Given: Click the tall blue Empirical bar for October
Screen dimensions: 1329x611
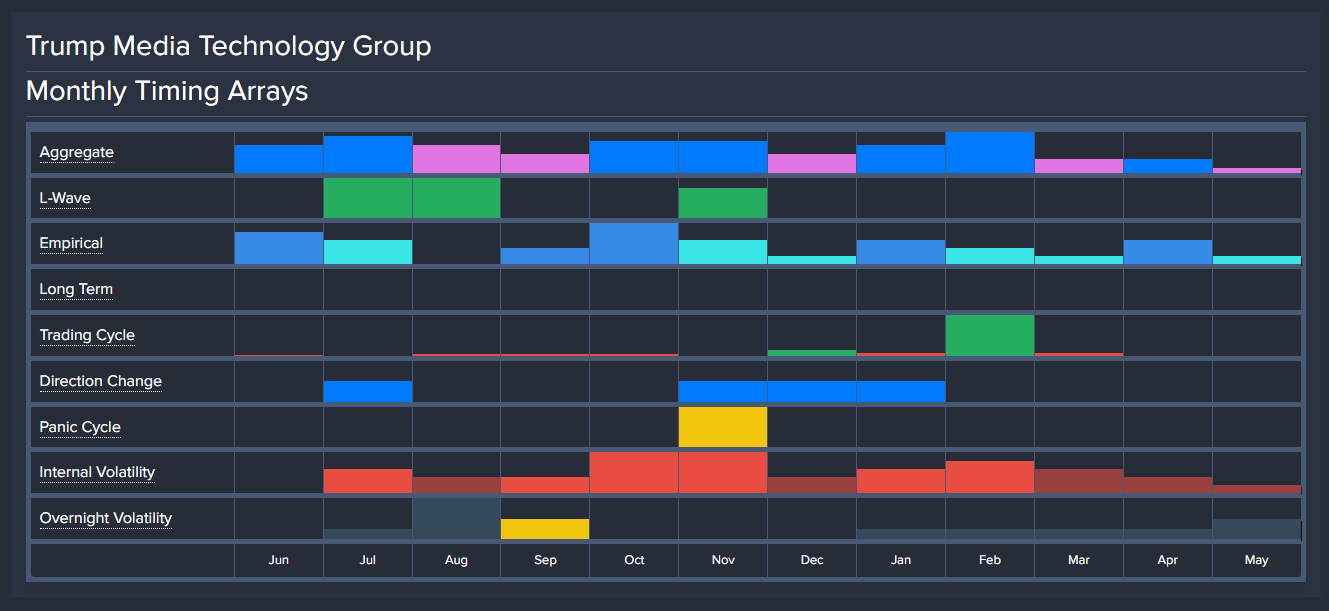Looking at the screenshot, I should coord(634,244).
